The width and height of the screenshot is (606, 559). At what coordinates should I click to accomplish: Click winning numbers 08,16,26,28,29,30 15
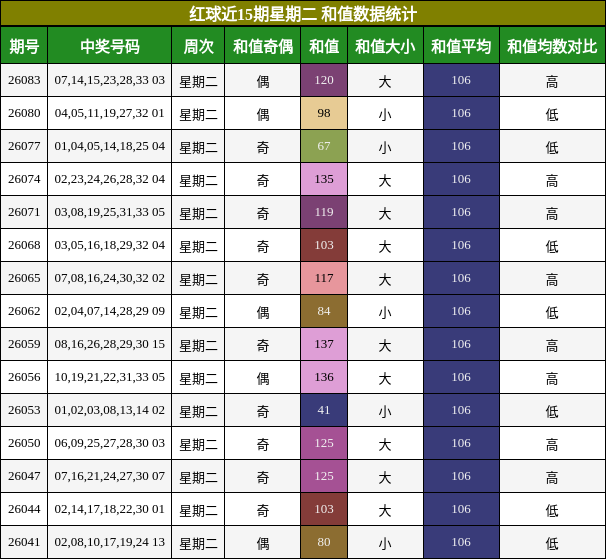[109, 344]
